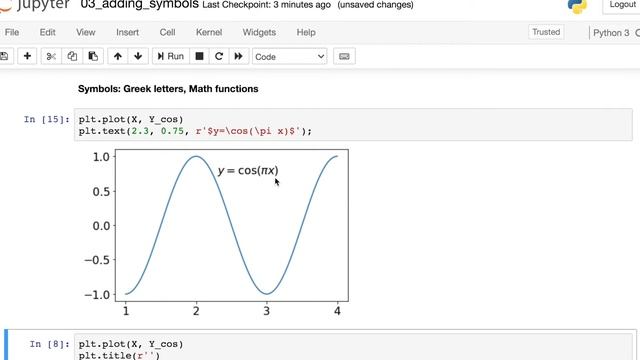Open the Insert menu

[127, 32]
